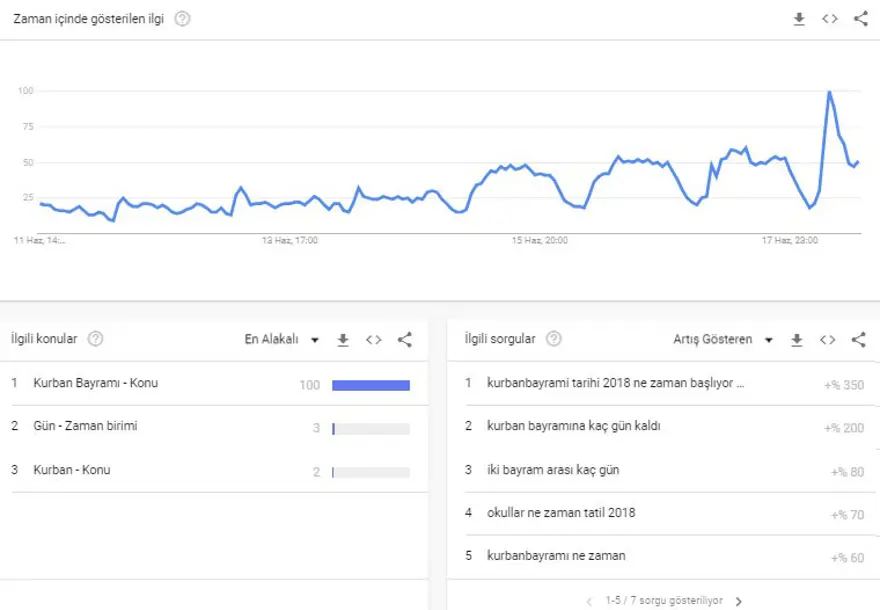The image size is (880, 610).
Task: Show help for İlgili sorgular
Action: pos(554,339)
